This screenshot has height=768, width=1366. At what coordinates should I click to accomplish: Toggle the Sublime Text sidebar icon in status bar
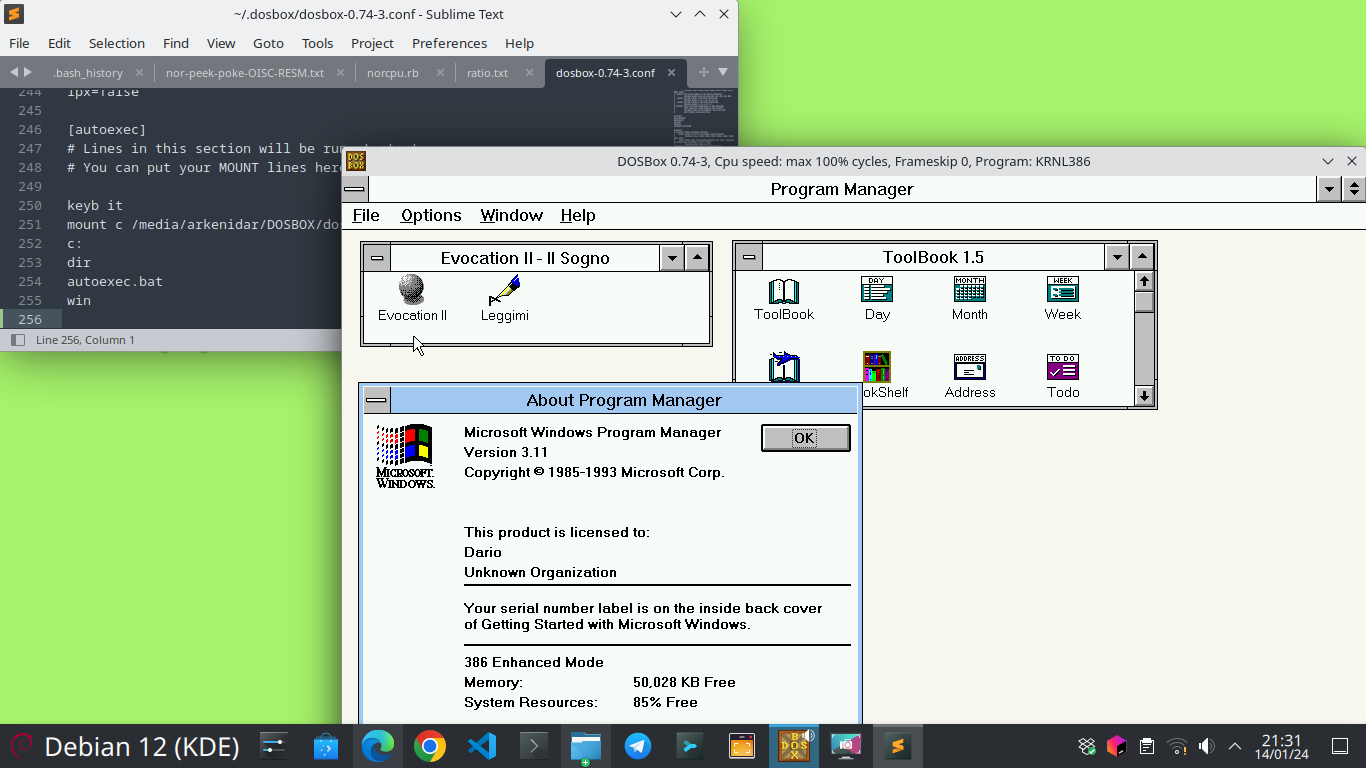point(17,340)
